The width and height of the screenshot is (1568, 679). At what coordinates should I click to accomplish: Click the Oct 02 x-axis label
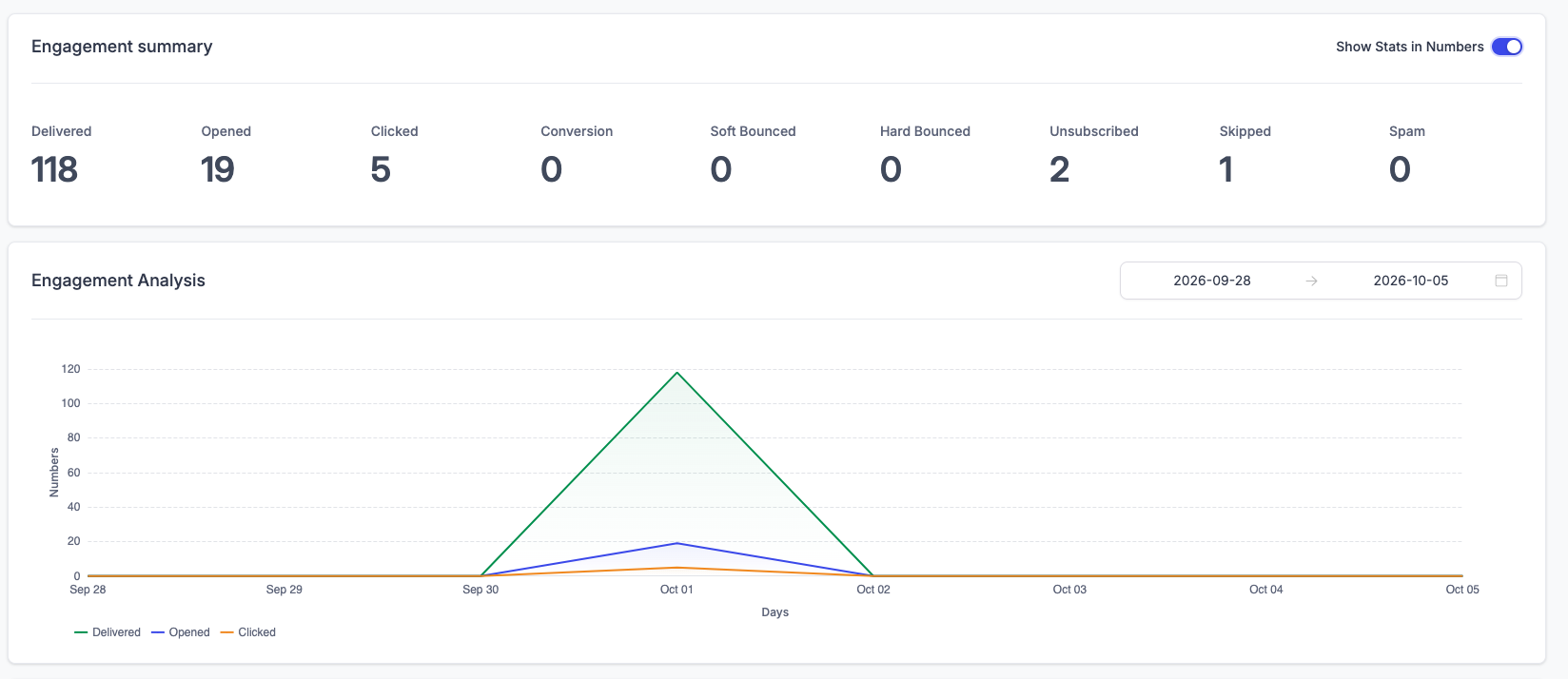pos(873,590)
